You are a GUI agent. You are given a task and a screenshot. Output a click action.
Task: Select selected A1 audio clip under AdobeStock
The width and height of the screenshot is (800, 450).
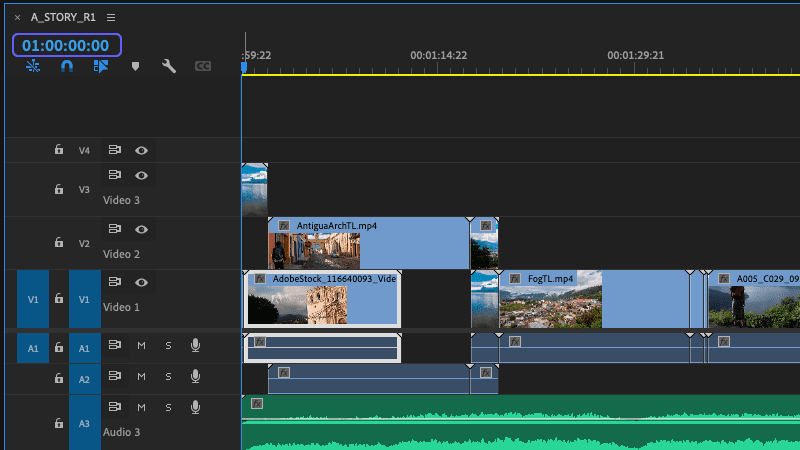pyautogui.click(x=322, y=348)
